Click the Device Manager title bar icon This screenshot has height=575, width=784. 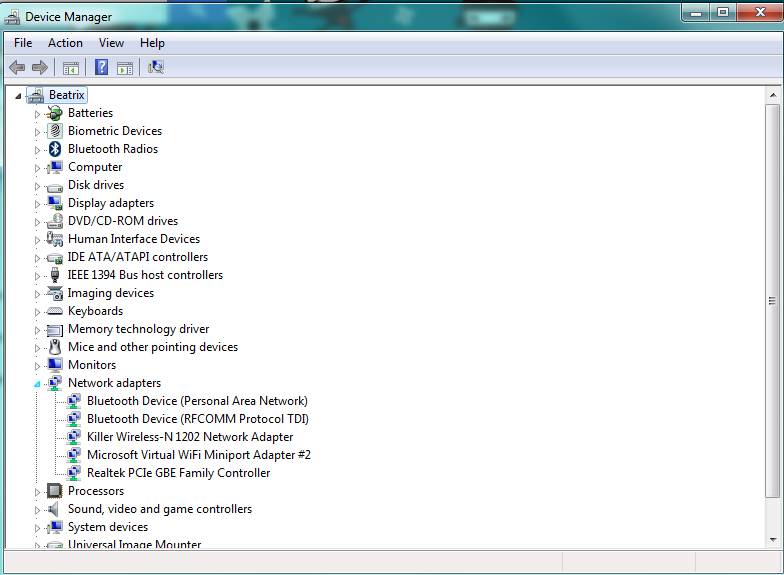[x=12, y=18]
